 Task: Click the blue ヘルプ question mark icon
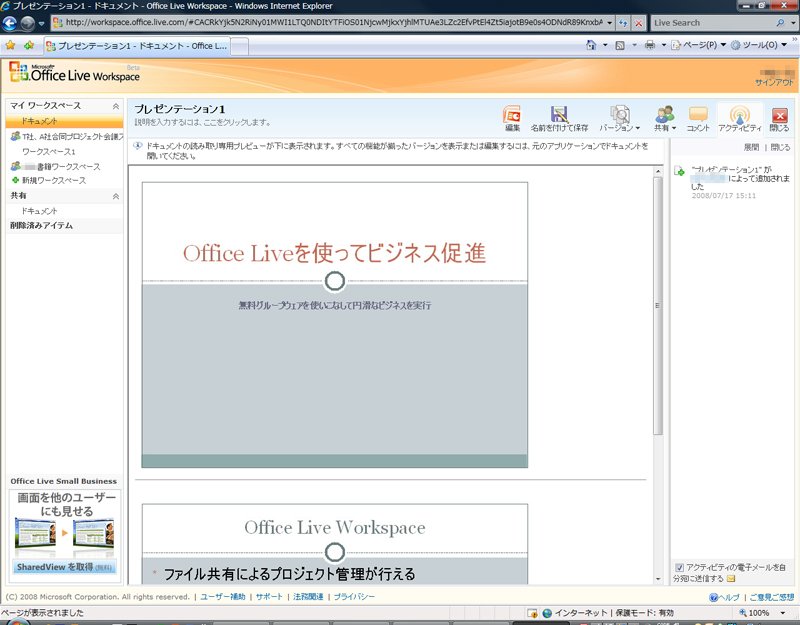(x=713, y=597)
